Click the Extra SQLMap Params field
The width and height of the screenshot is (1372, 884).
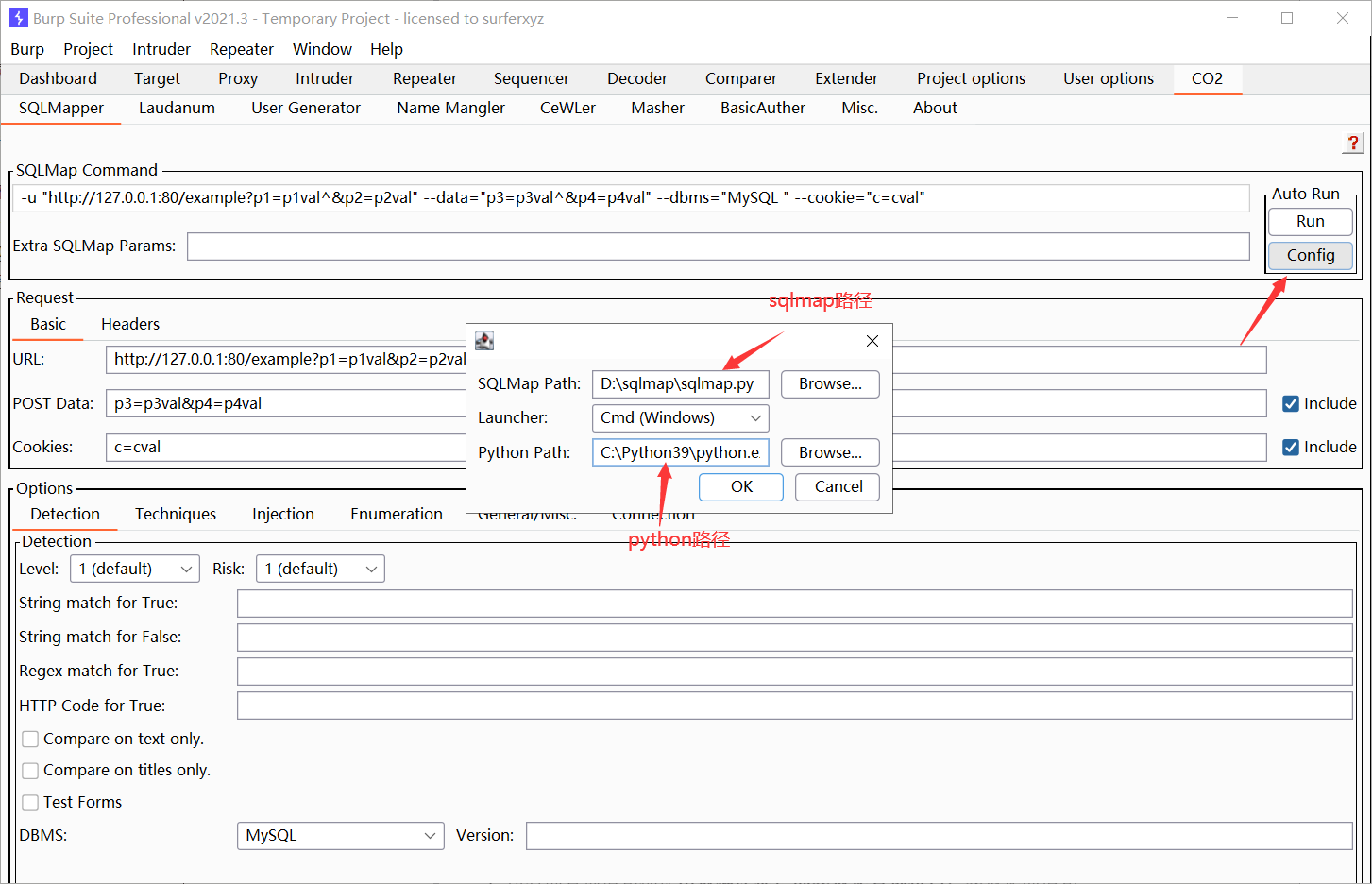718,246
